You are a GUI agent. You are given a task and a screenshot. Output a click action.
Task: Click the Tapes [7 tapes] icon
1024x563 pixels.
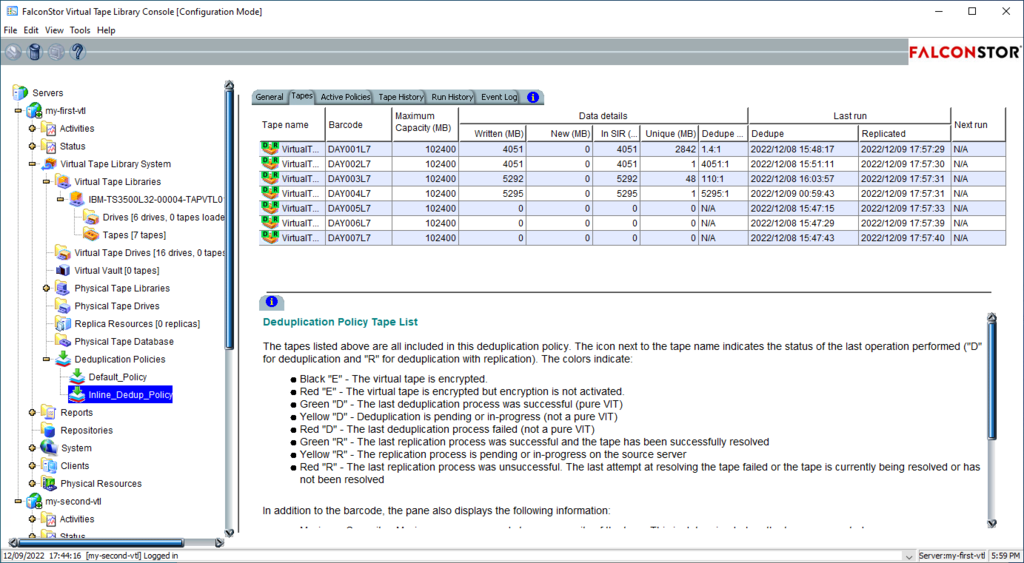point(91,235)
